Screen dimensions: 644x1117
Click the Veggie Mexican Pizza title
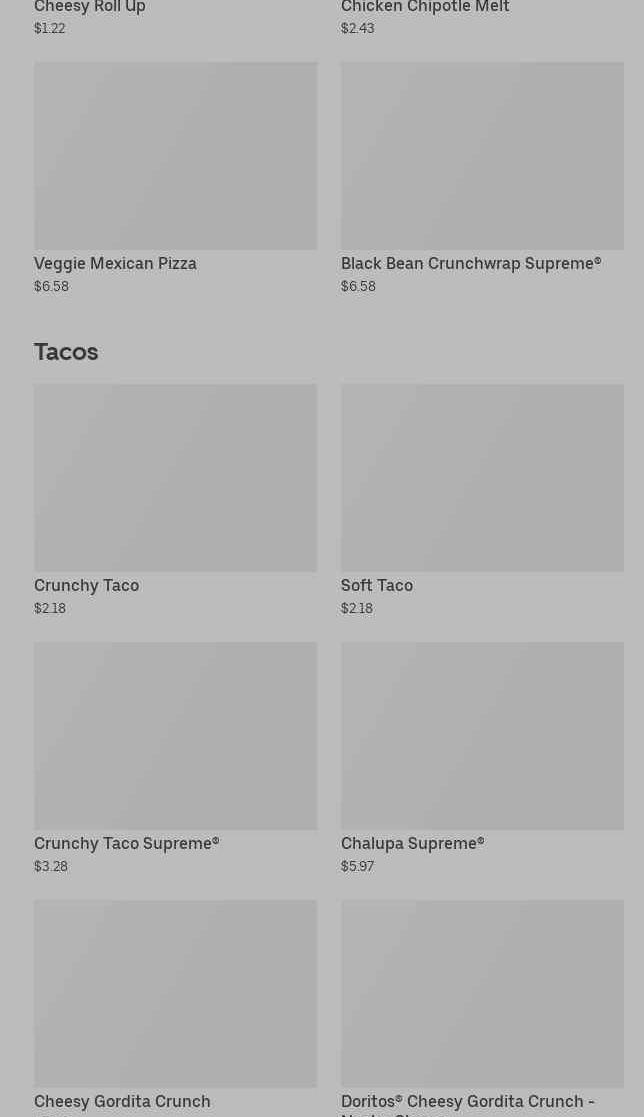115,264
